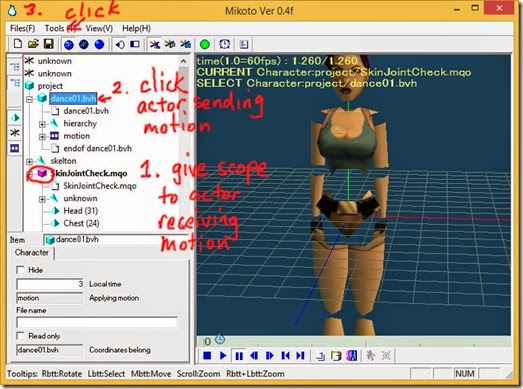This screenshot has height=389, width=523.
Task: Toggle the Hide checkbox
Action: pyautogui.click(x=20, y=270)
